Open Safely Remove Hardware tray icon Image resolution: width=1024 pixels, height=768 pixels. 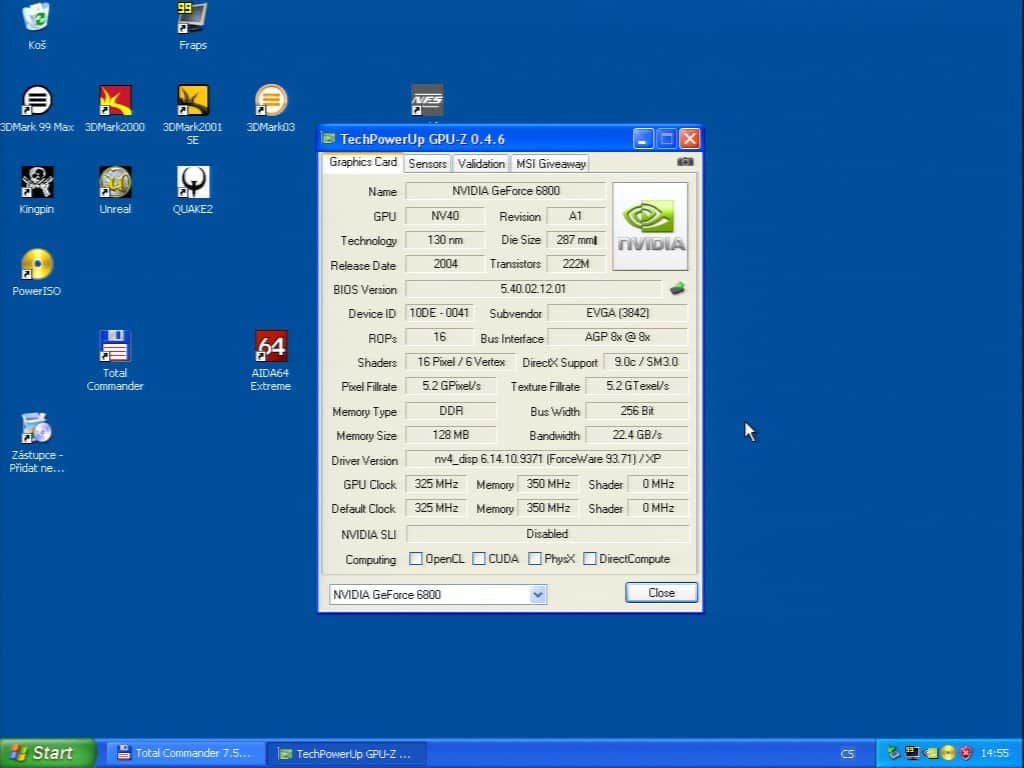click(893, 753)
